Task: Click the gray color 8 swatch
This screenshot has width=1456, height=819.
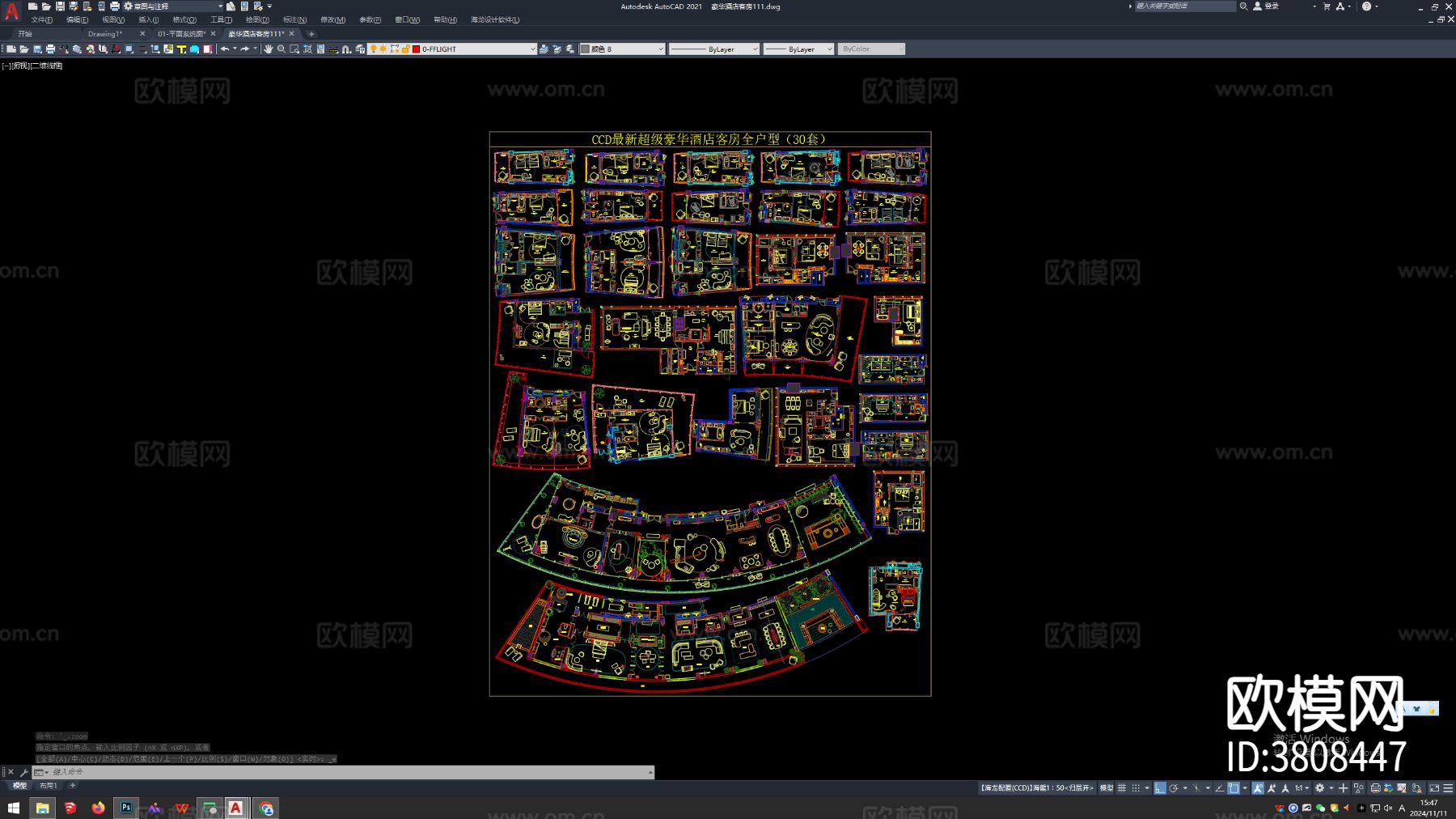Action: [586, 49]
